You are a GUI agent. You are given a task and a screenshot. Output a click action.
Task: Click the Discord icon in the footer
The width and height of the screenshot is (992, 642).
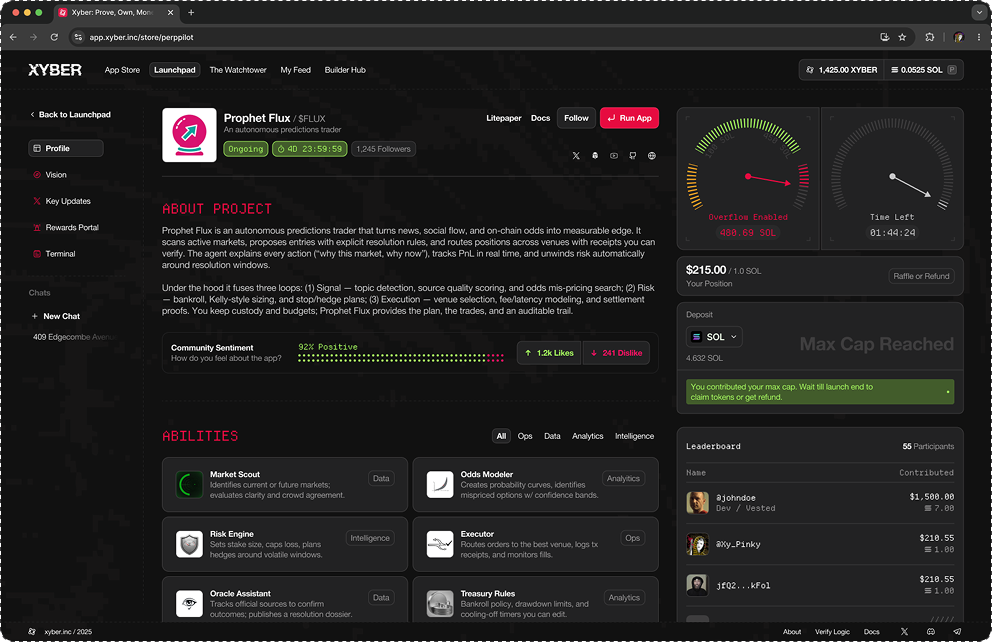point(931,632)
